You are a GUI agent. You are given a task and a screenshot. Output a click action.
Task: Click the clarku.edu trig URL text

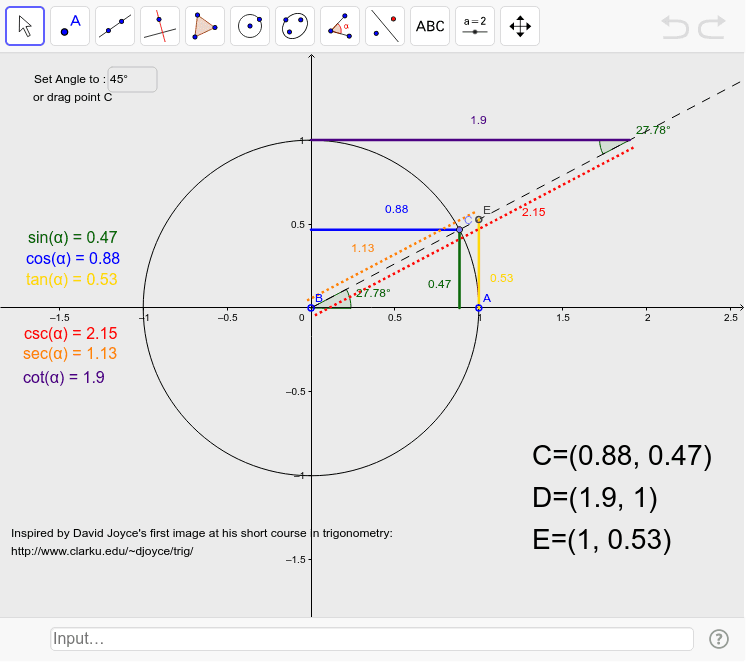102,551
